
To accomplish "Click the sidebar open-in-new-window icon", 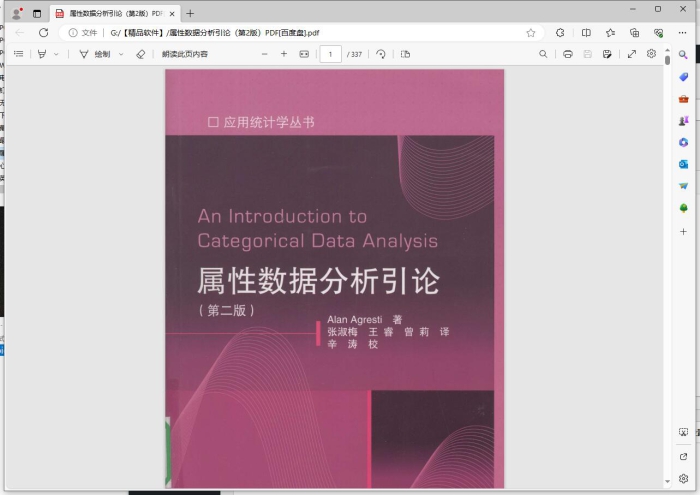I will pyautogui.click(x=683, y=456).
